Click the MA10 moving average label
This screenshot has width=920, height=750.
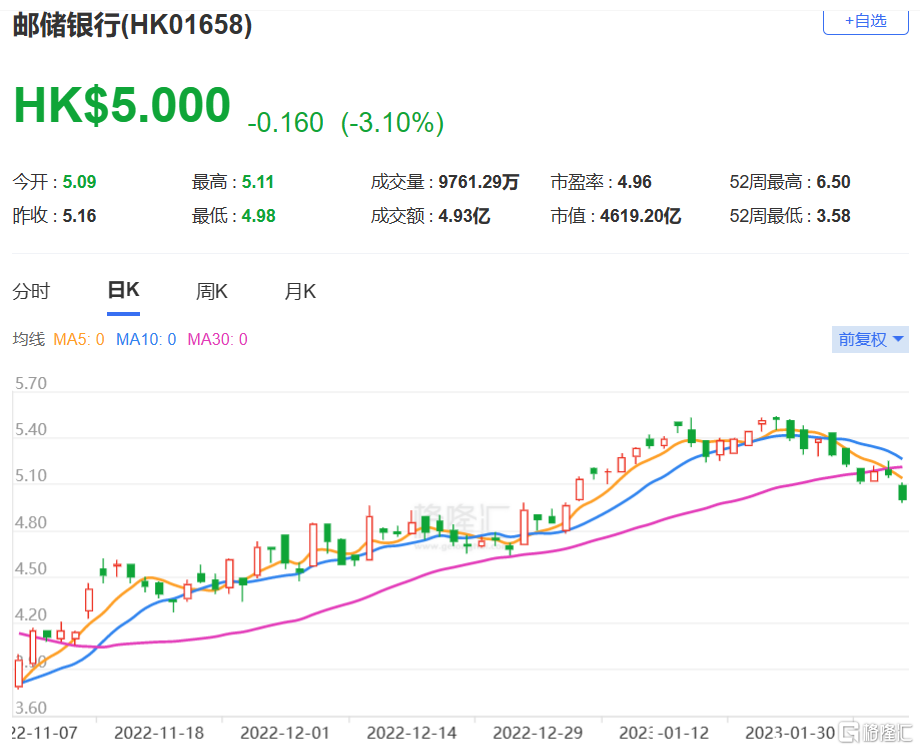[x=146, y=340]
